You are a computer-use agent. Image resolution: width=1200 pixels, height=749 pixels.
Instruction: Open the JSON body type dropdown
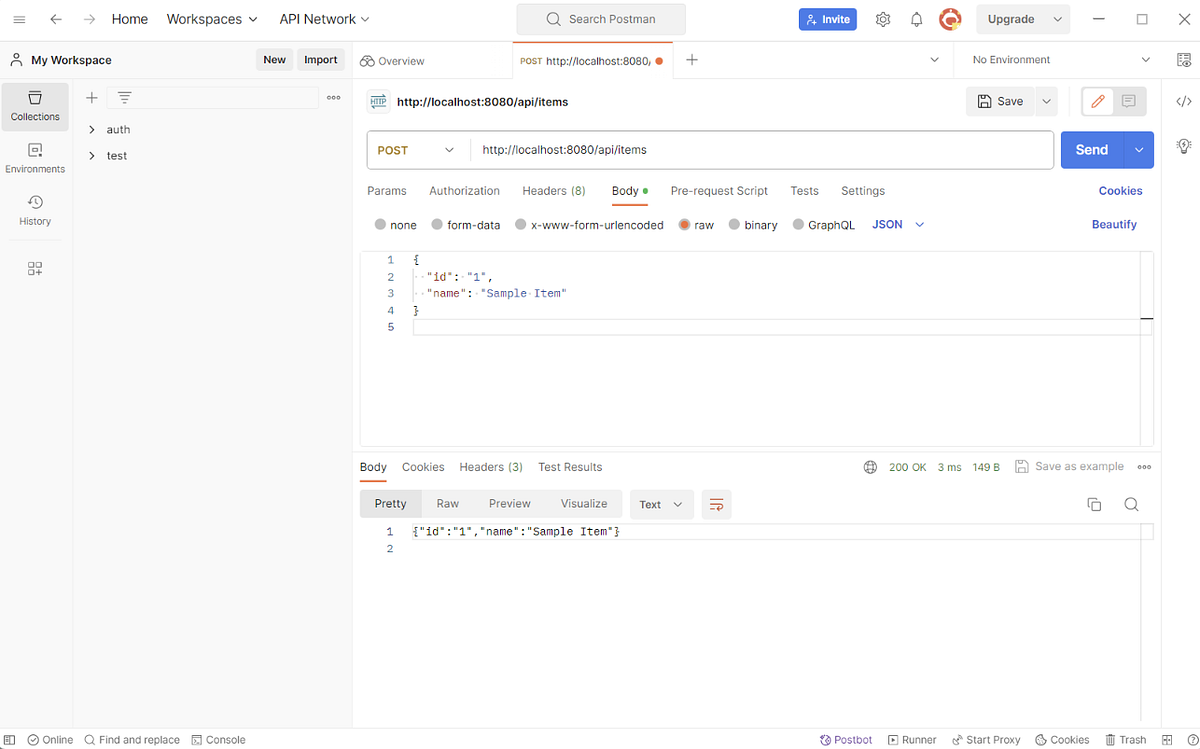[897, 224]
